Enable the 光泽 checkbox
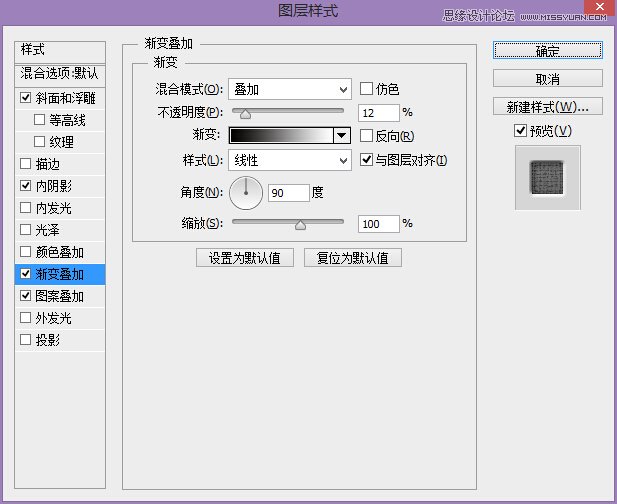 26,230
